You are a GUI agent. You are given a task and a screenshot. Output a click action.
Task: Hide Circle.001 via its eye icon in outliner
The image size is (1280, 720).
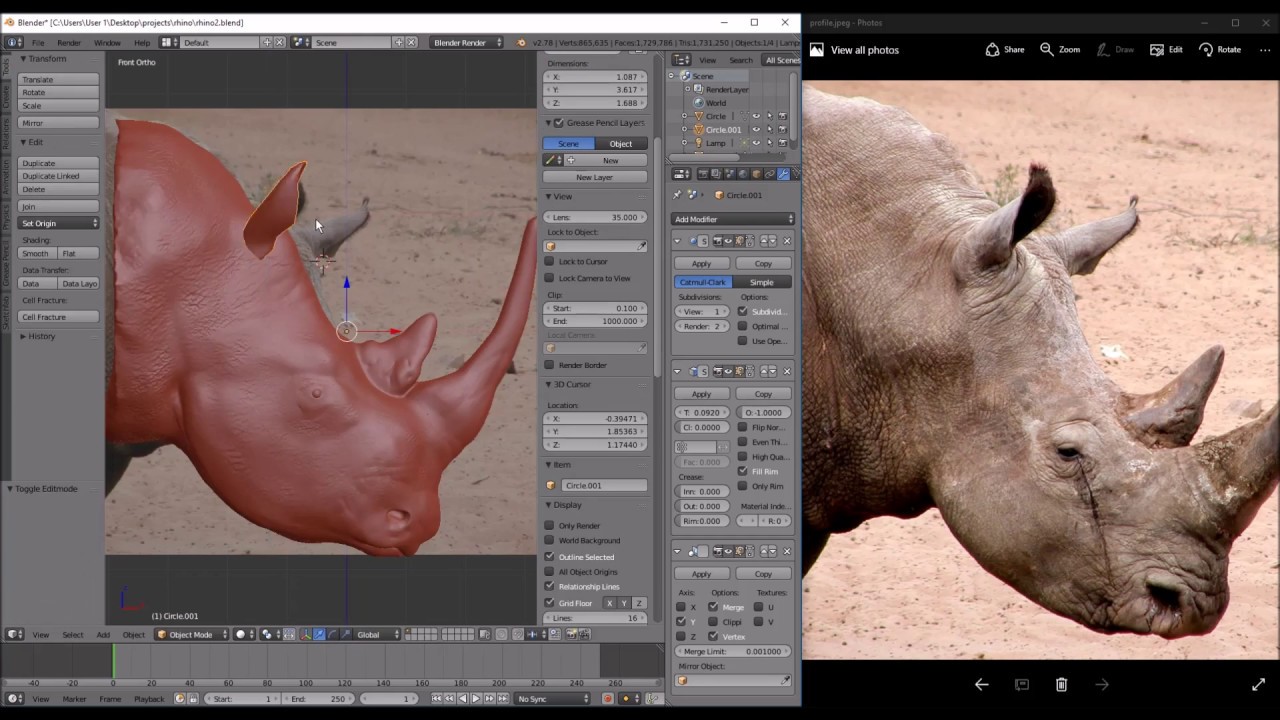(755, 130)
